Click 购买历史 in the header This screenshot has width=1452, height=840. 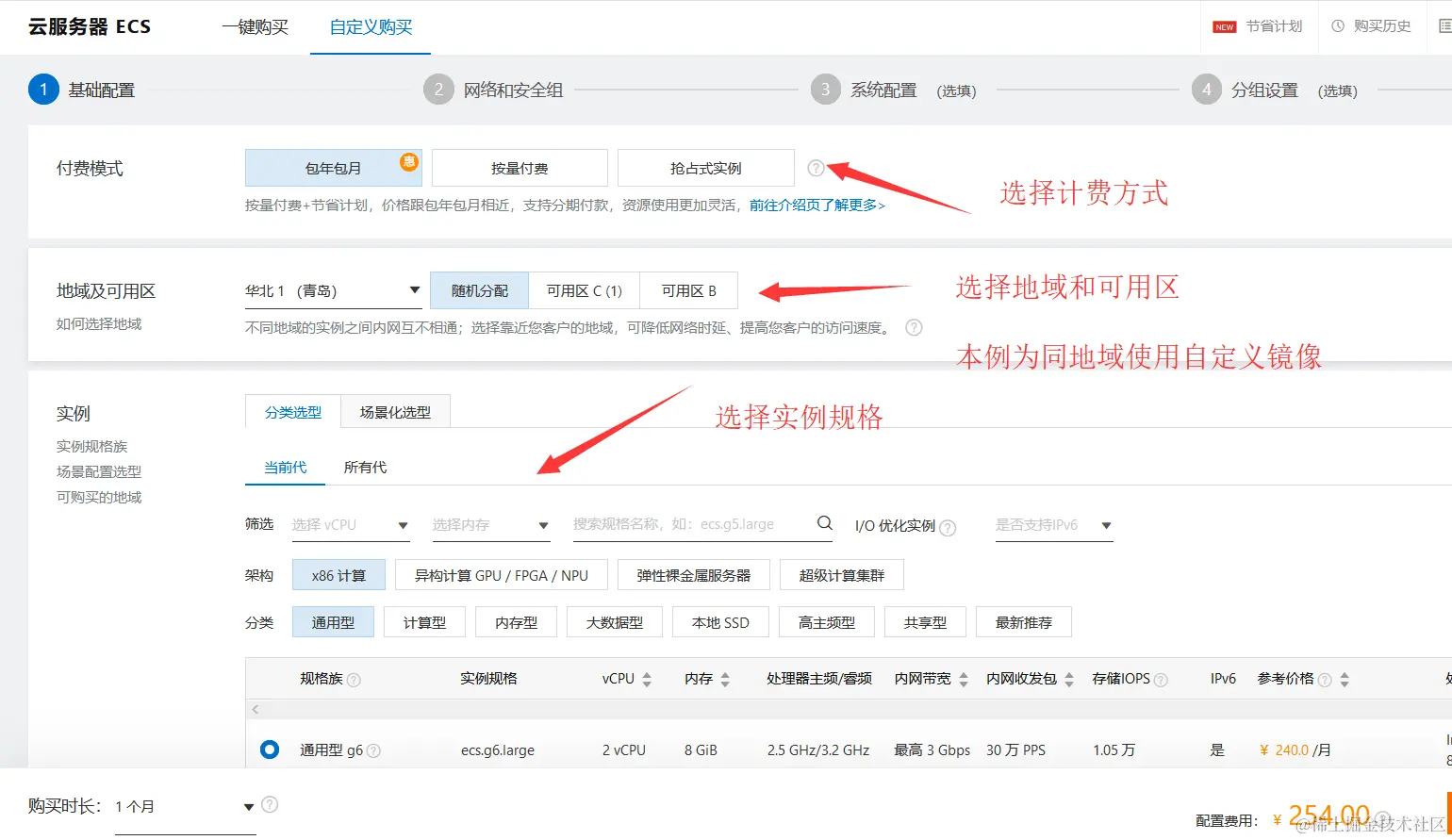[x=1382, y=26]
